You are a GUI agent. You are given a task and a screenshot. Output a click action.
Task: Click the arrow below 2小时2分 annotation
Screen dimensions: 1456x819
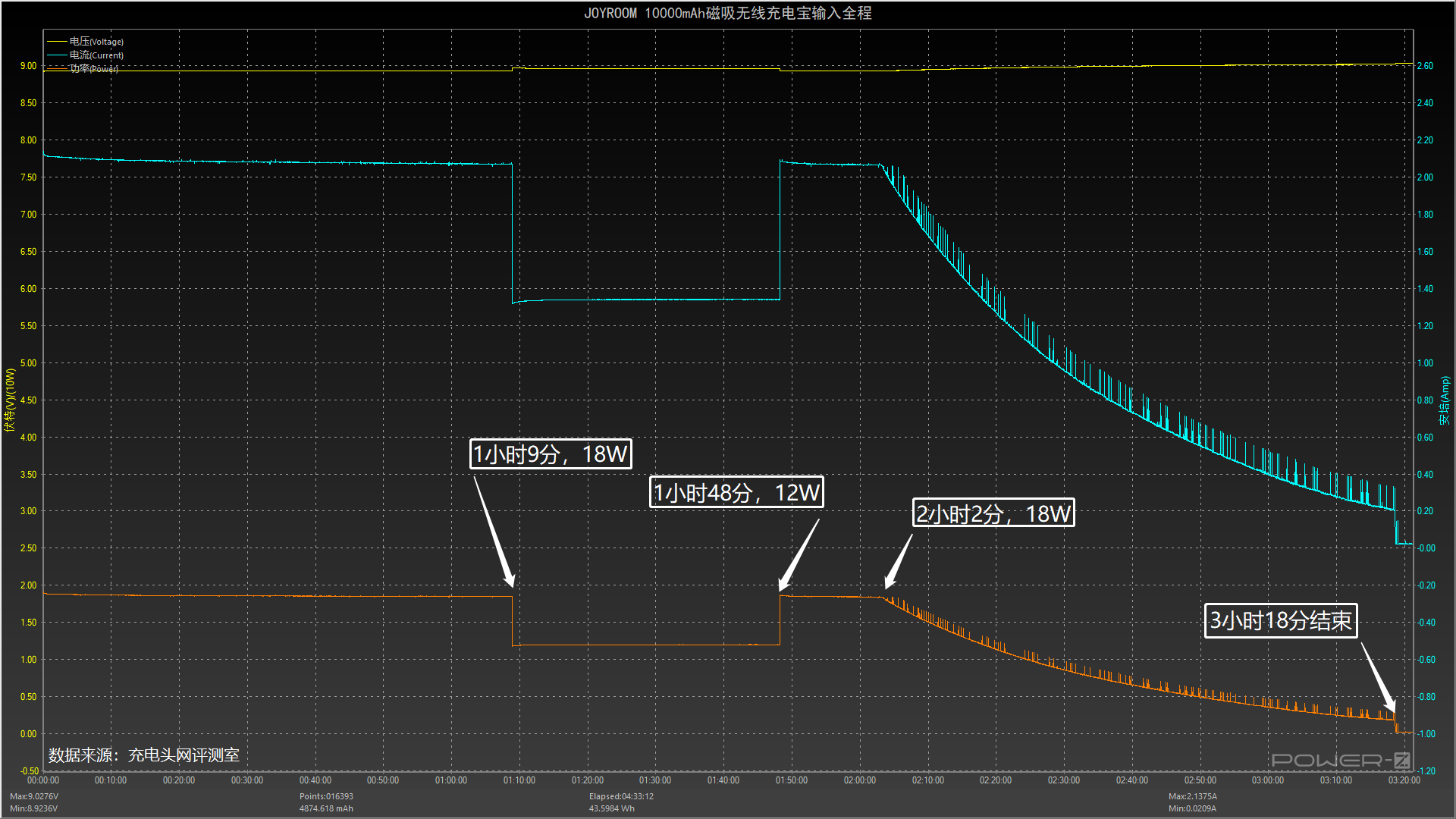(899, 561)
